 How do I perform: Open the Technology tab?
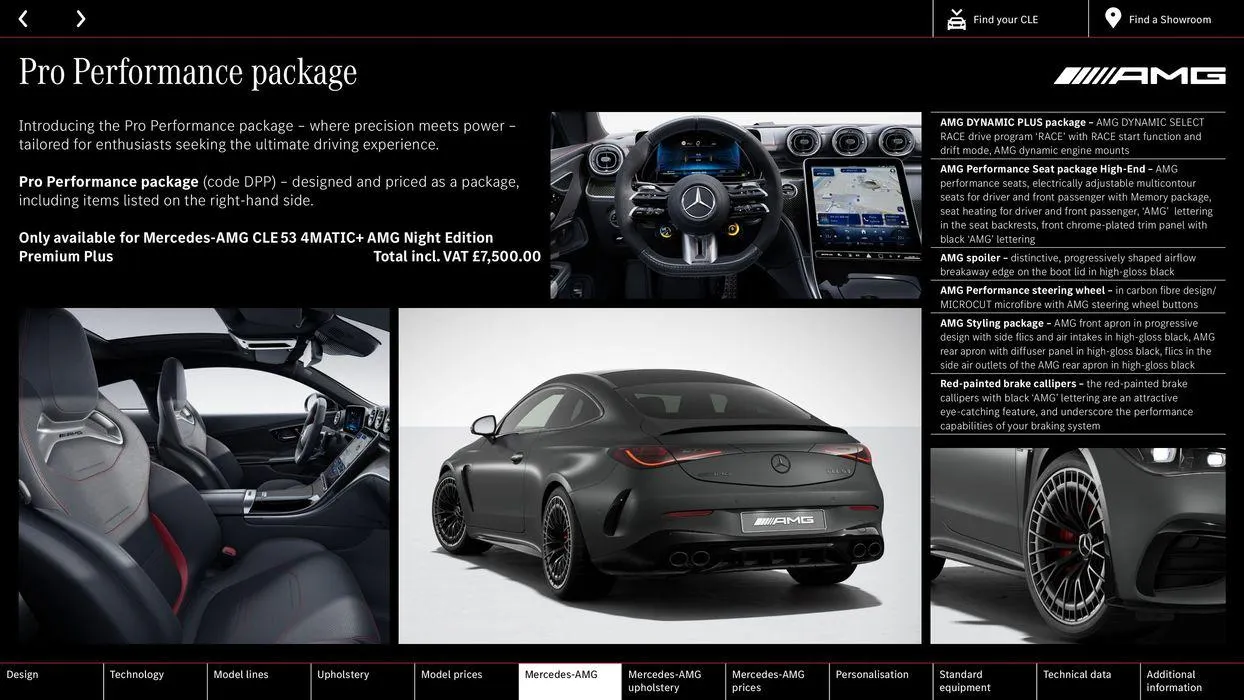click(x=137, y=675)
